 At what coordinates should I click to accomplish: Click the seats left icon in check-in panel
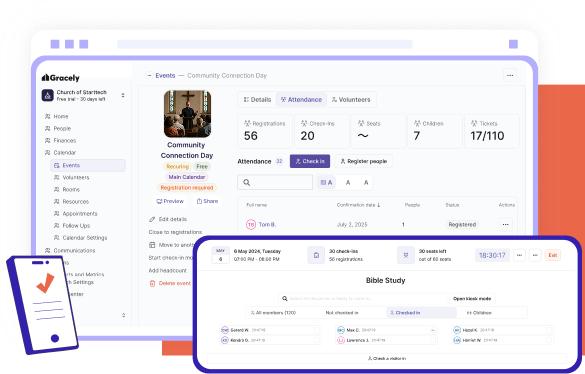(406, 255)
